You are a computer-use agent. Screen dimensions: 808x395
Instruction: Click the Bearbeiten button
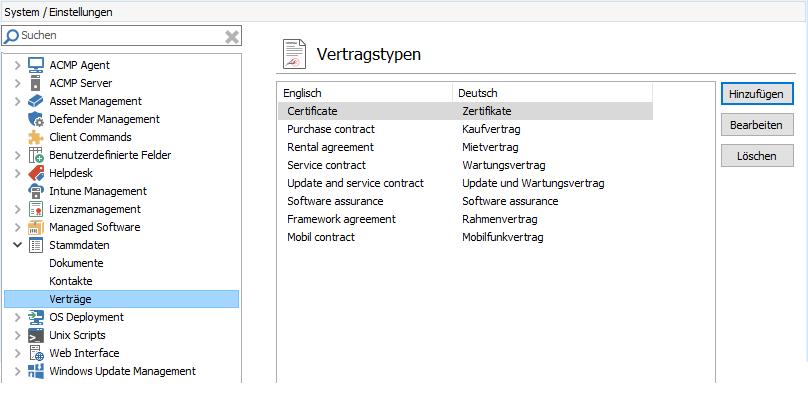pos(757,125)
